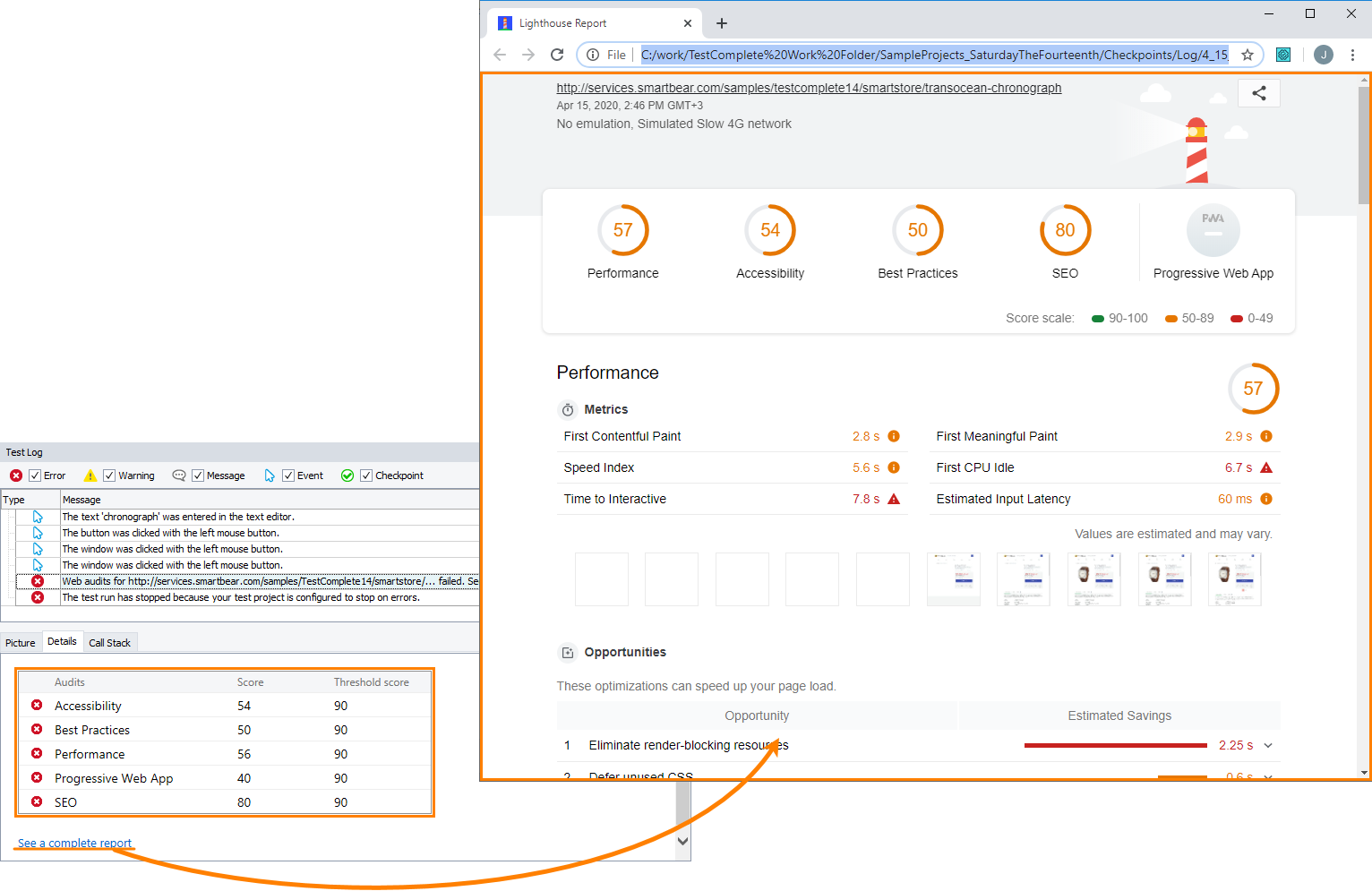Open the services.smartbear.com audited URL link
The width and height of the screenshot is (1372, 891).
[809, 88]
